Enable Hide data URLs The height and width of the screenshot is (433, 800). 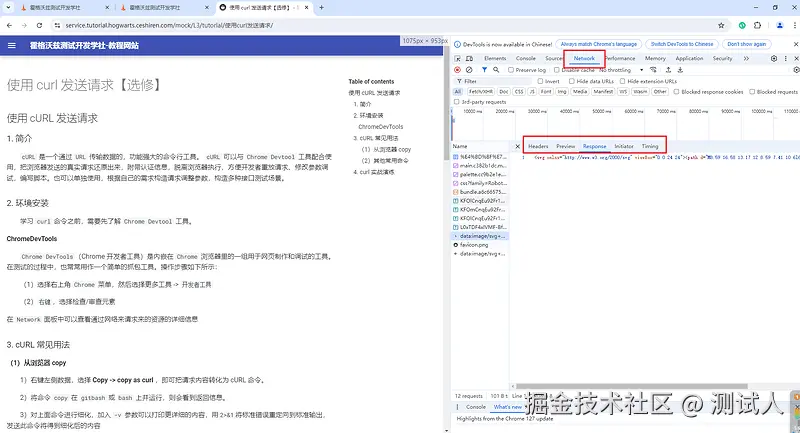572,81
